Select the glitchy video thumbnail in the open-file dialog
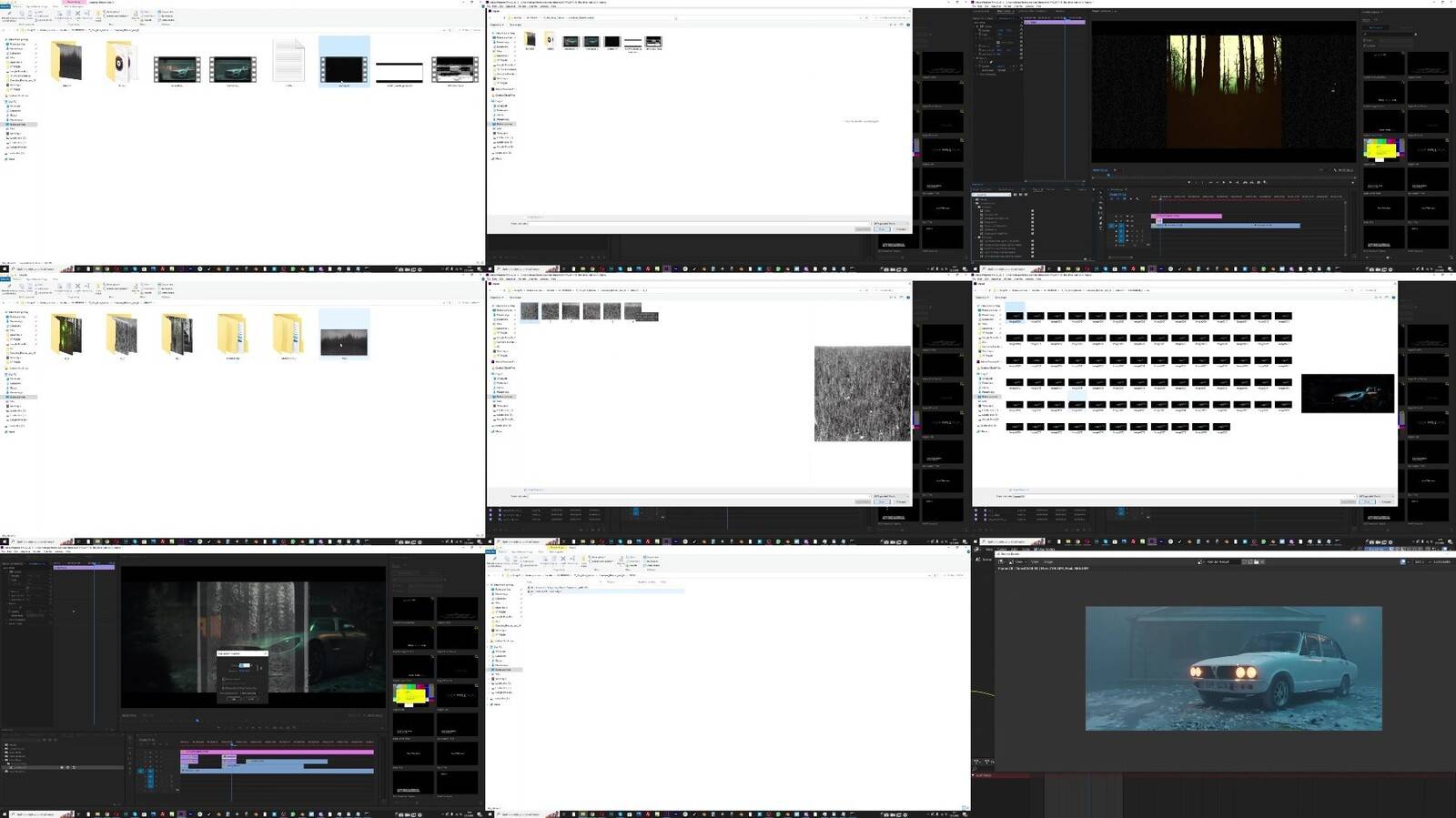 point(653,42)
